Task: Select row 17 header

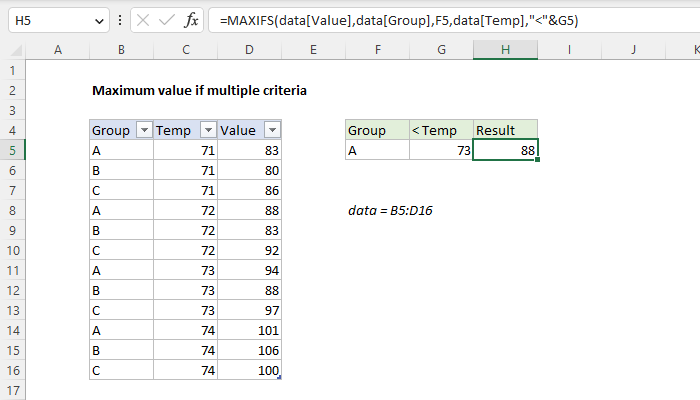Action: coord(12,391)
